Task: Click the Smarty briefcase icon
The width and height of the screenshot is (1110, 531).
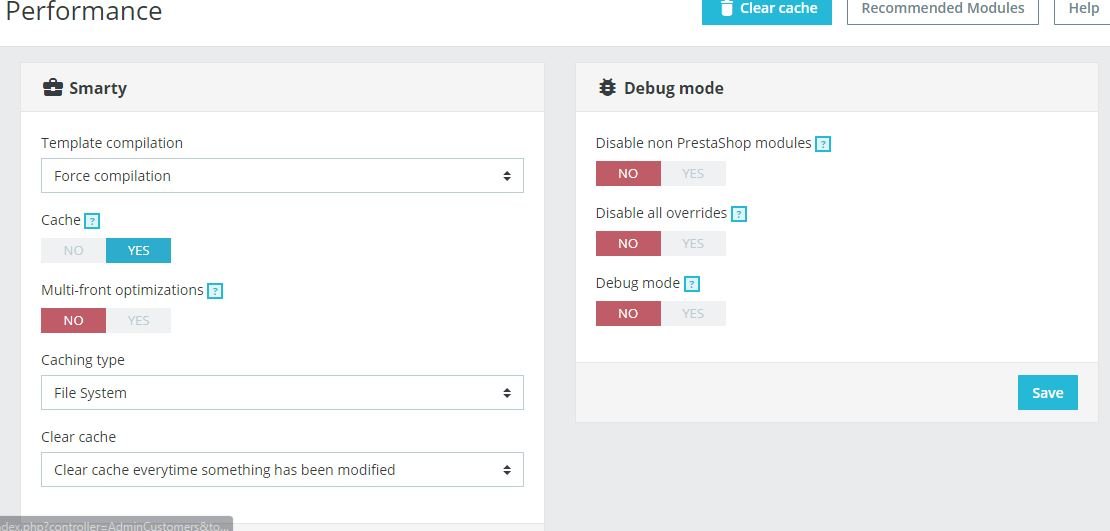Action: coord(52,88)
